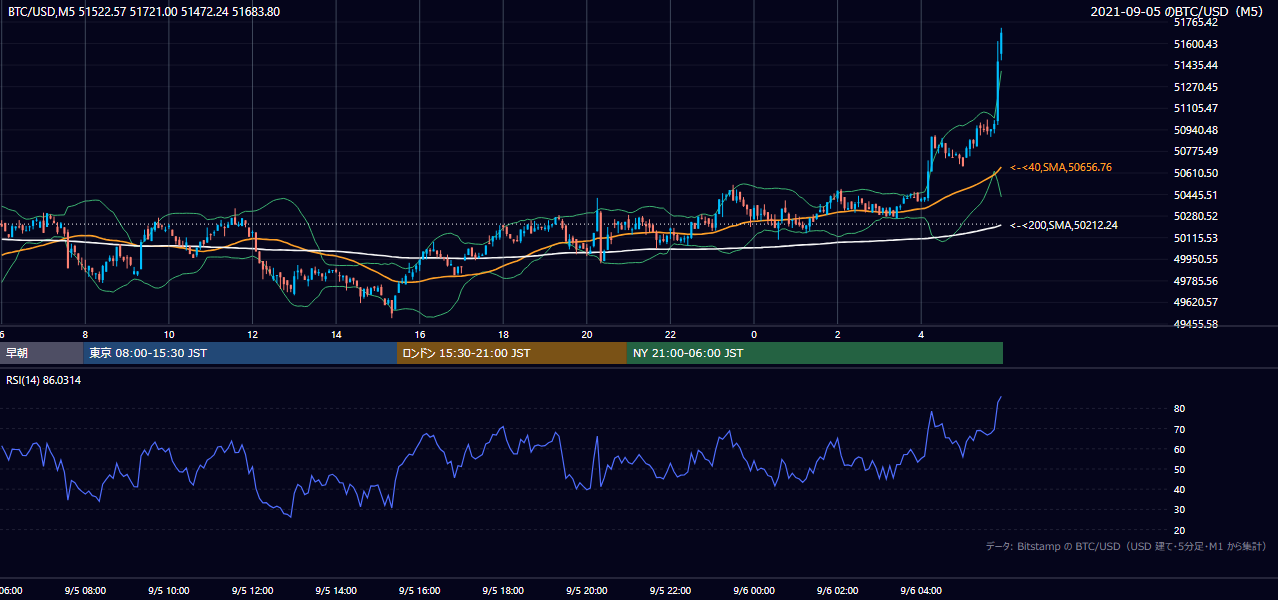Select the 早朝 session bar
The height and width of the screenshot is (600, 1278).
[41, 353]
